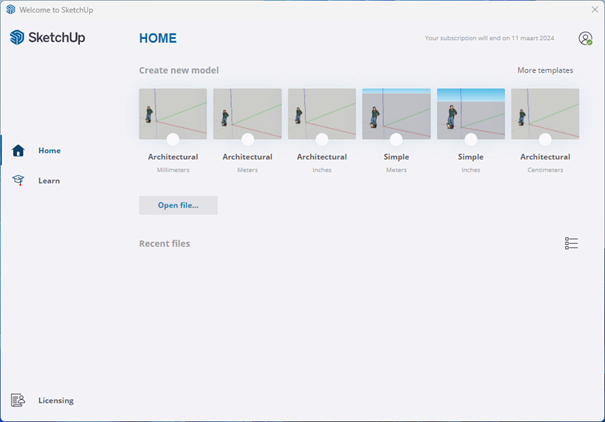Image resolution: width=605 pixels, height=422 pixels.
Task: Click the Licensing certificate icon
Action: pos(18,400)
